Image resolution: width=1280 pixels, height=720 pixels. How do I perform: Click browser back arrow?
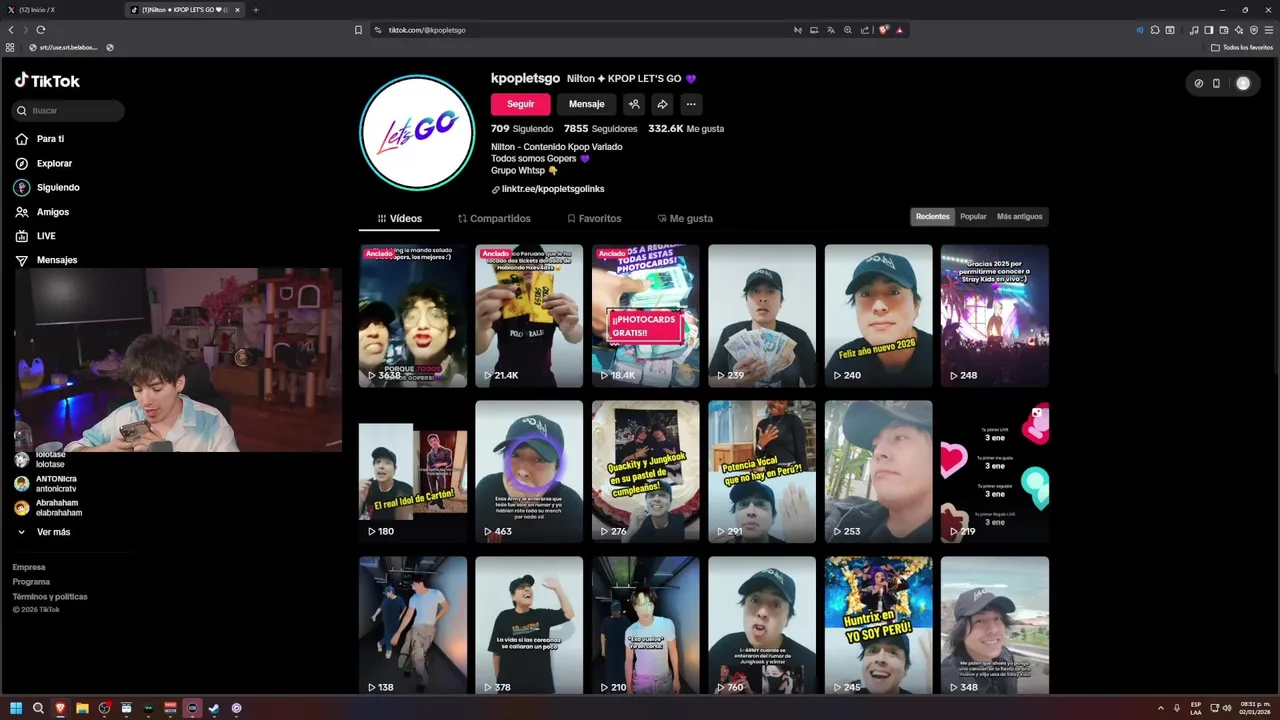click(x=11, y=30)
